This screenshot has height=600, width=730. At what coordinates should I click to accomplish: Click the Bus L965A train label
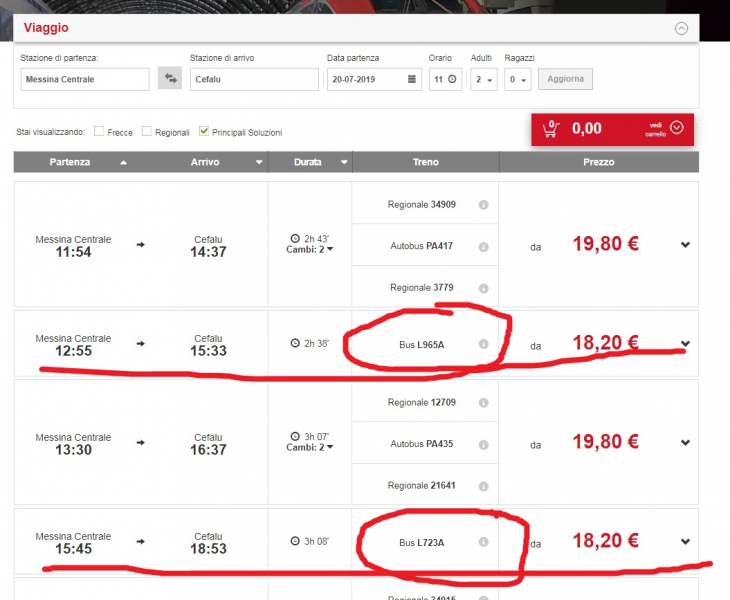click(421, 344)
